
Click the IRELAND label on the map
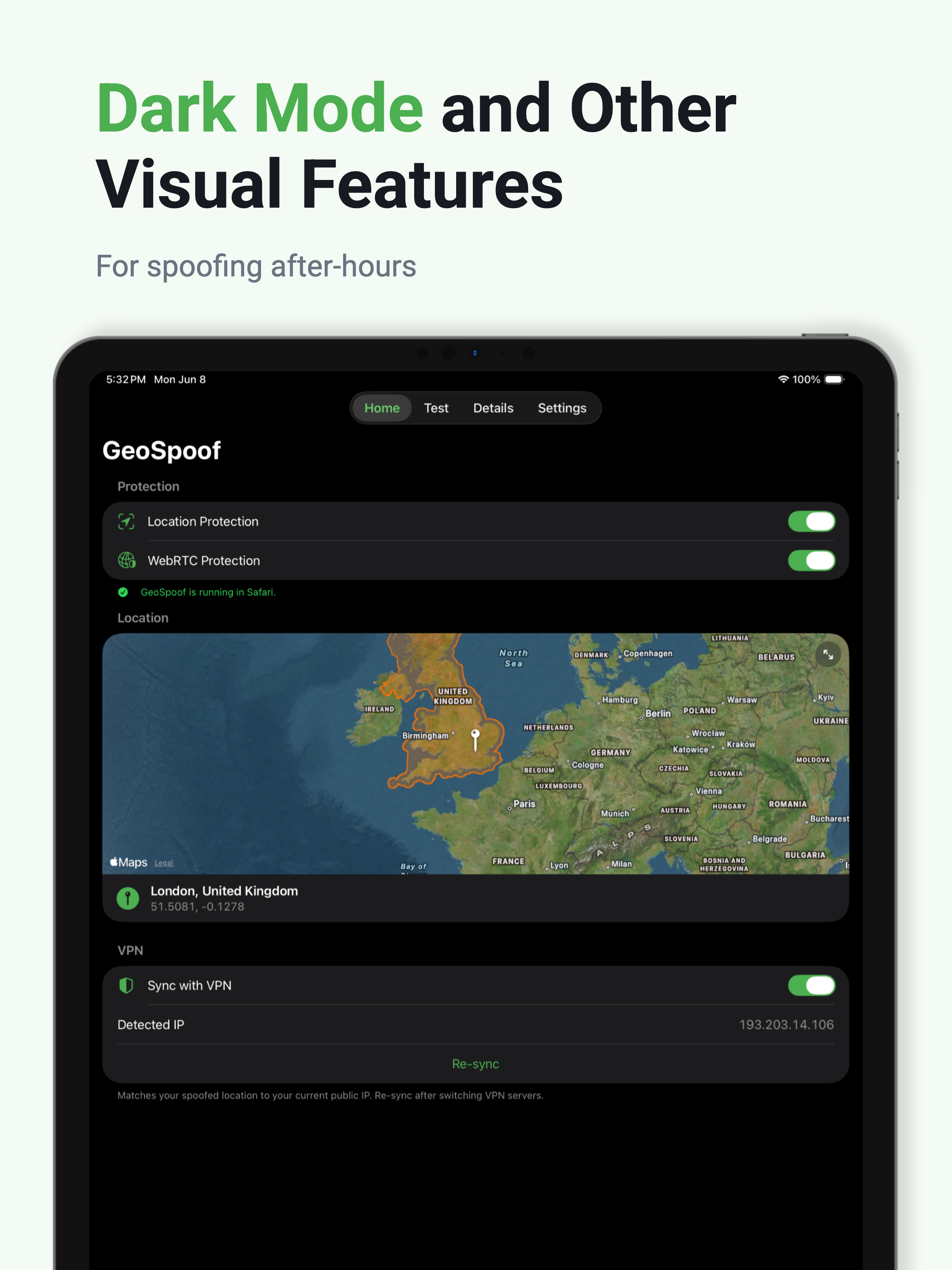(x=379, y=709)
